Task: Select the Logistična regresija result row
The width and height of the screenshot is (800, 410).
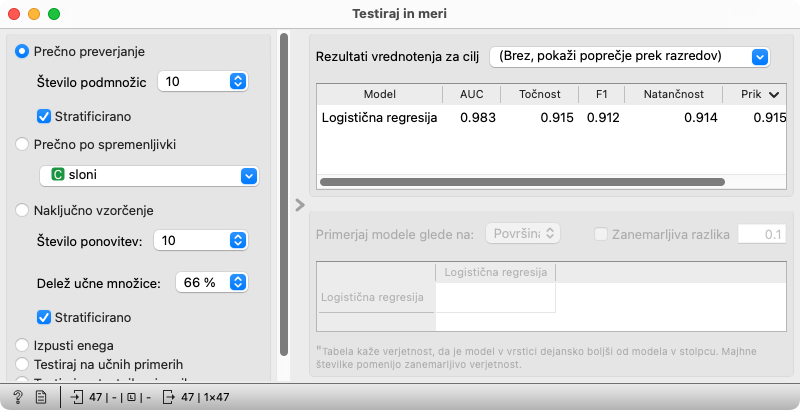Action: 380,118
